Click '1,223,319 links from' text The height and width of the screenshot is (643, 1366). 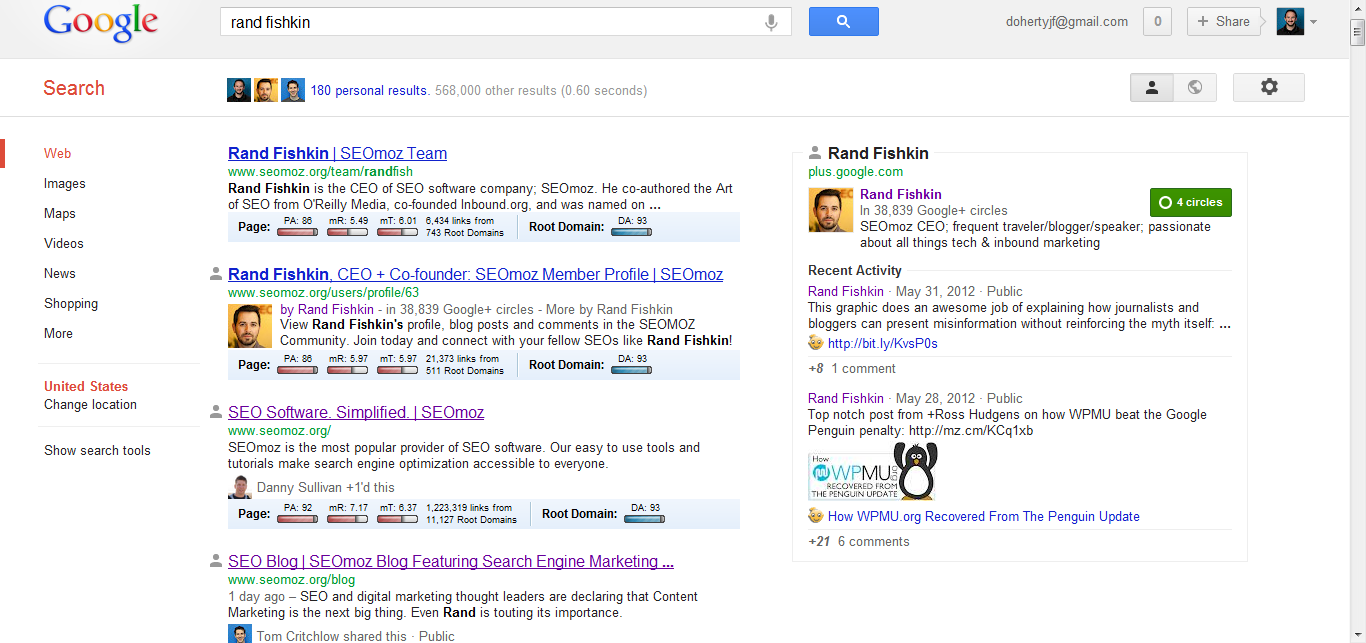click(x=469, y=508)
